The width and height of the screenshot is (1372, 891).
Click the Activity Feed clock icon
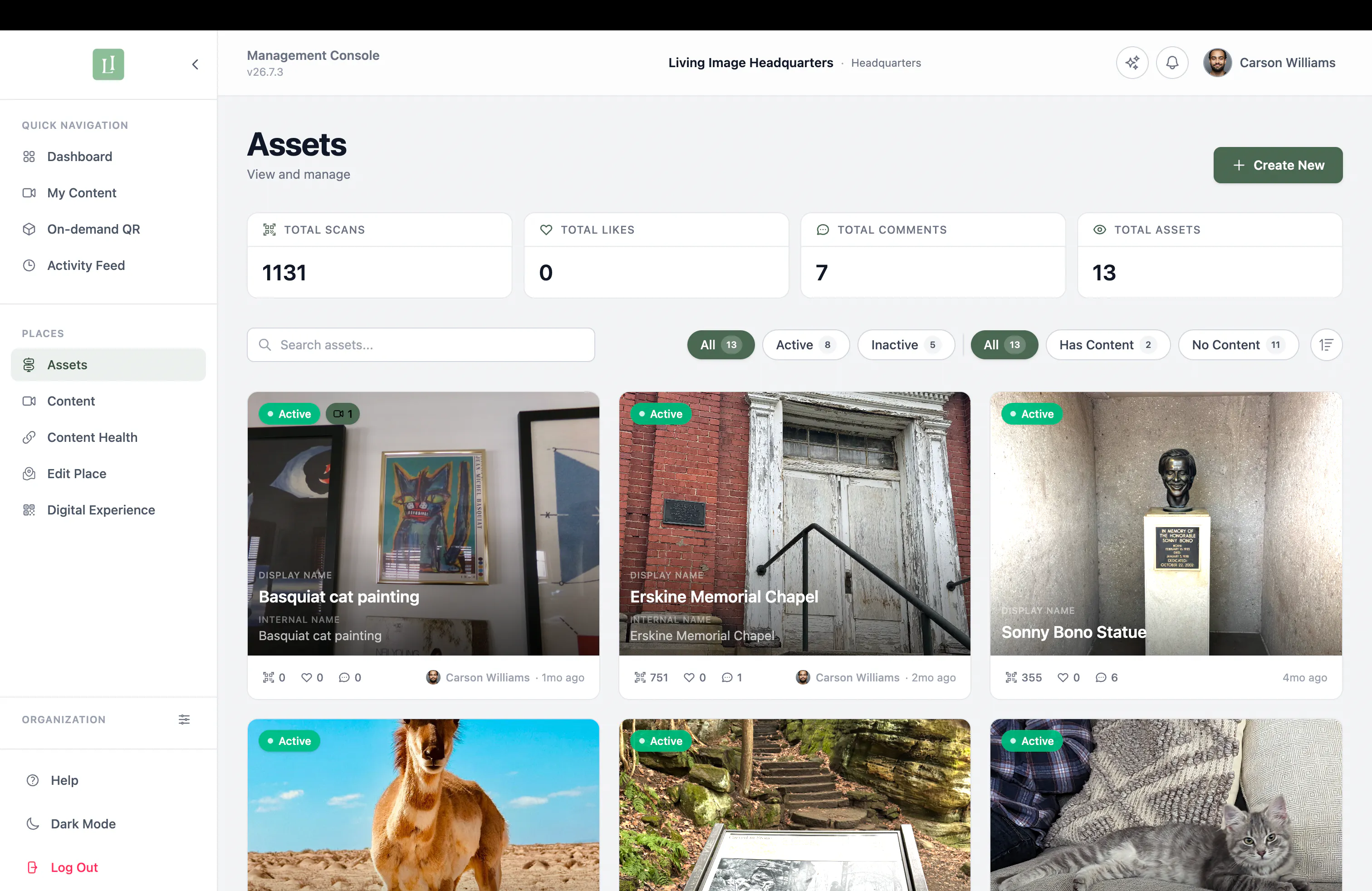pyautogui.click(x=29, y=265)
